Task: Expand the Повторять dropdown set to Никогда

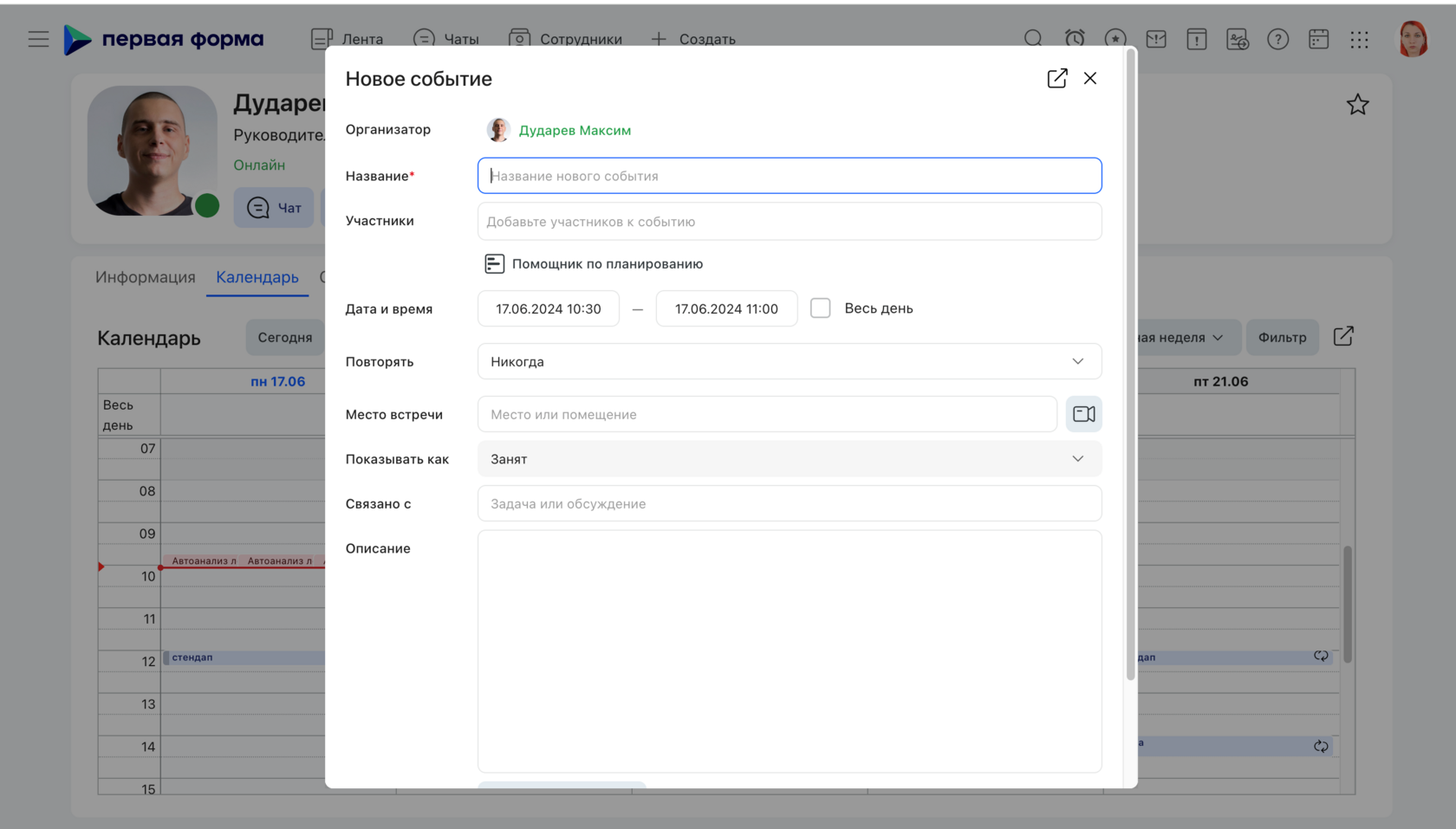Action: pos(790,361)
